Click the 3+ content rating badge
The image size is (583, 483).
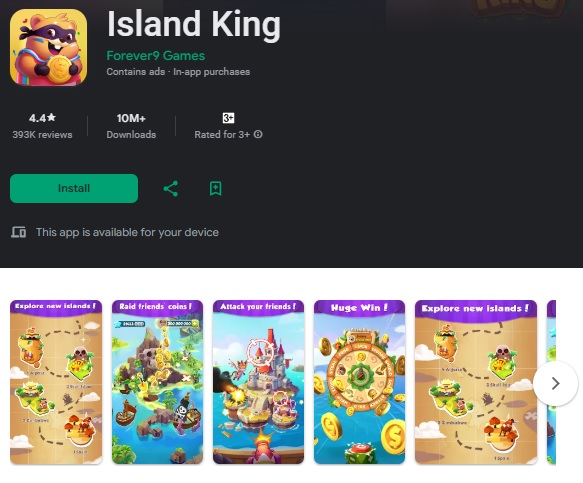pos(228,118)
